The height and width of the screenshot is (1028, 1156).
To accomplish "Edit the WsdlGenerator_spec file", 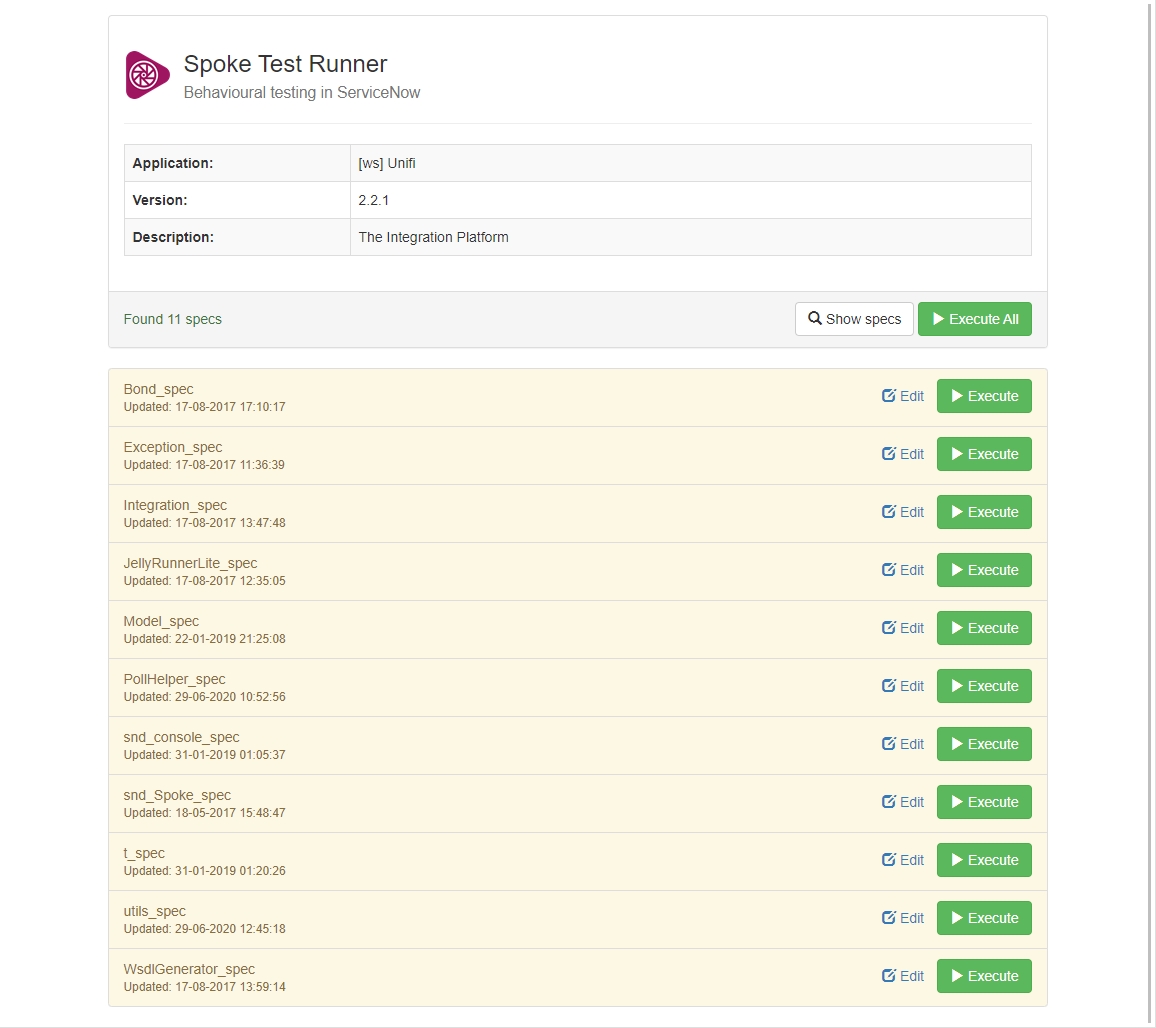I will click(903, 976).
